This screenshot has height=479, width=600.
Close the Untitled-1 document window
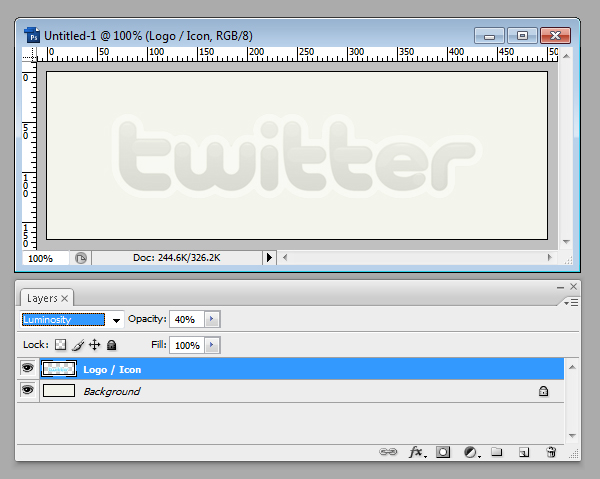(555, 36)
